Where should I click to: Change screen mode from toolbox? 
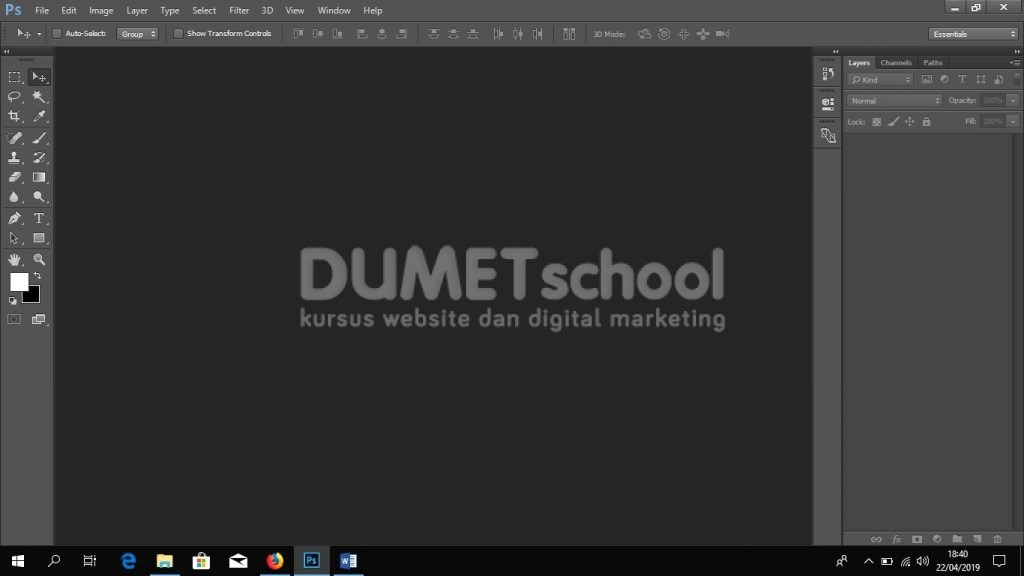click(x=39, y=319)
